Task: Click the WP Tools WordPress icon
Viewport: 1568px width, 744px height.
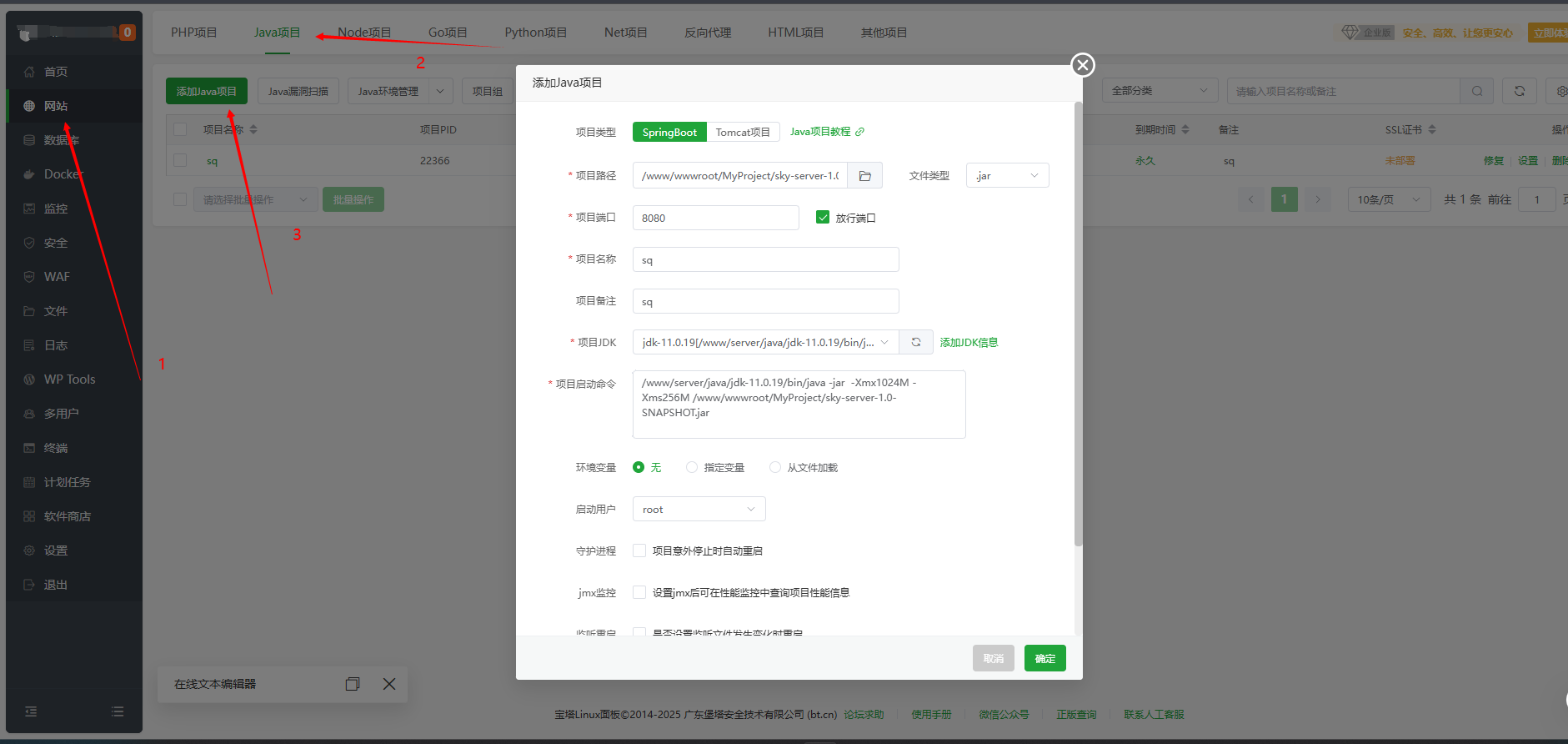Action: coord(29,380)
